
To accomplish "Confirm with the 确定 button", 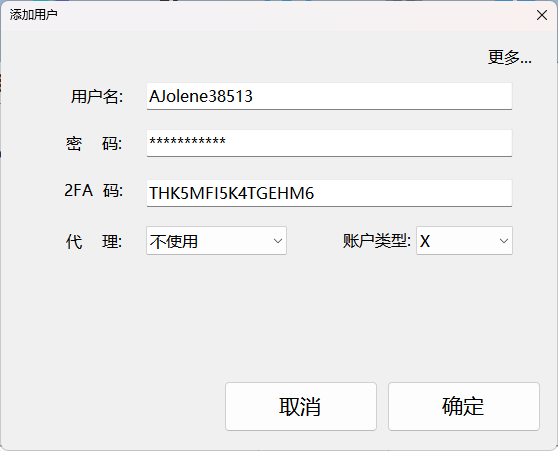I will point(464,407).
